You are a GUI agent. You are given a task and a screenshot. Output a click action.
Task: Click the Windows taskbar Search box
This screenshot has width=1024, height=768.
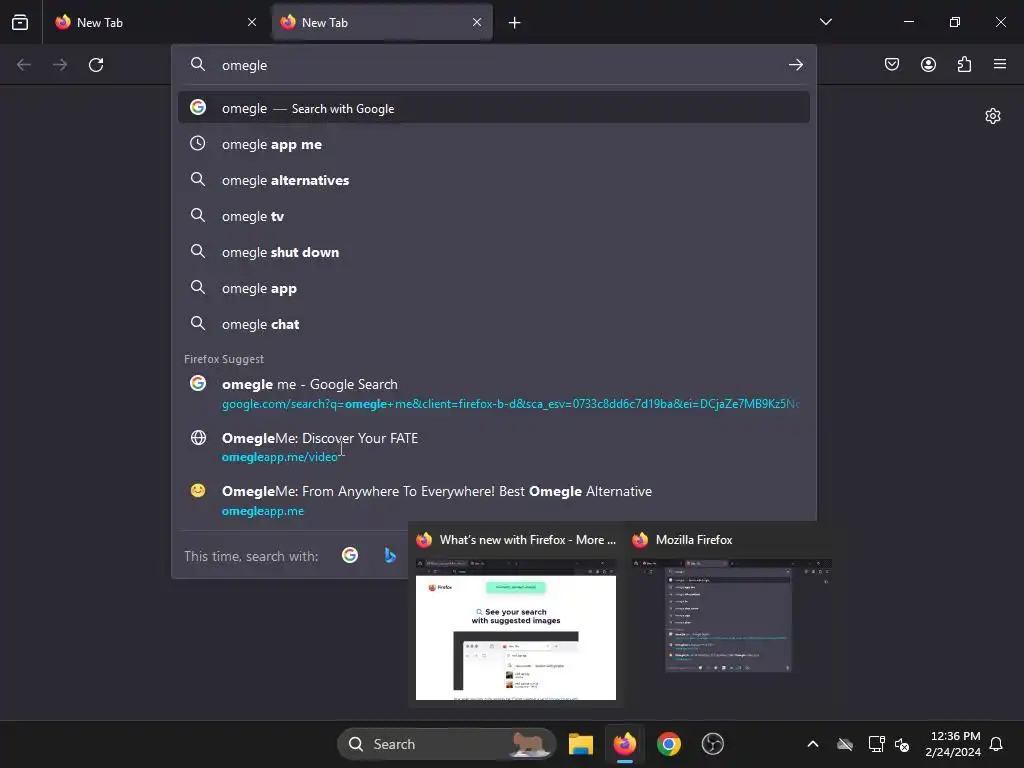pos(447,744)
